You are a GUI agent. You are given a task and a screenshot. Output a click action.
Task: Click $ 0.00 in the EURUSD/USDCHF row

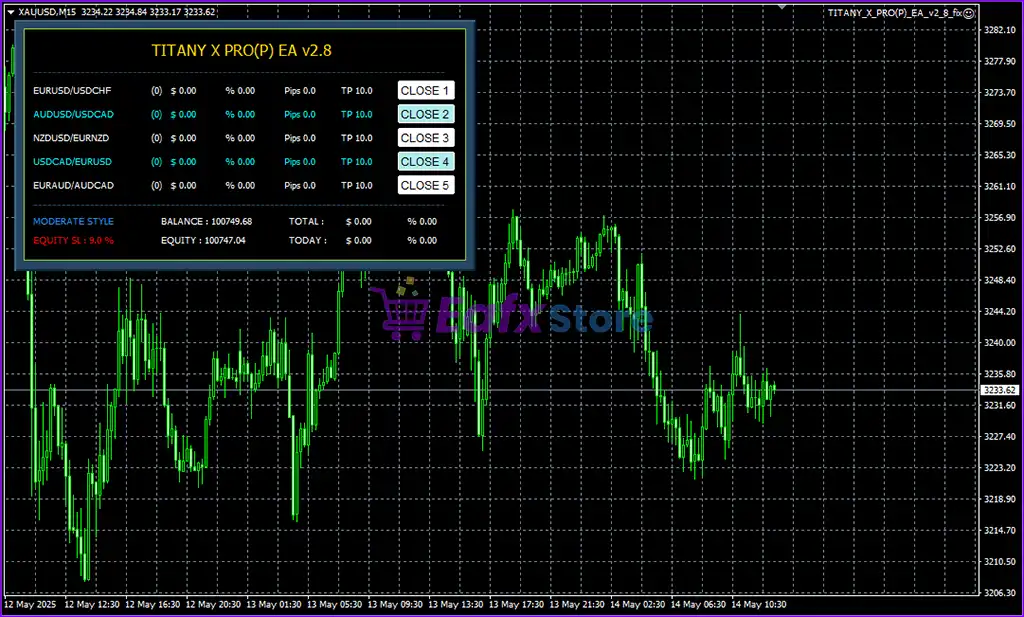click(183, 91)
